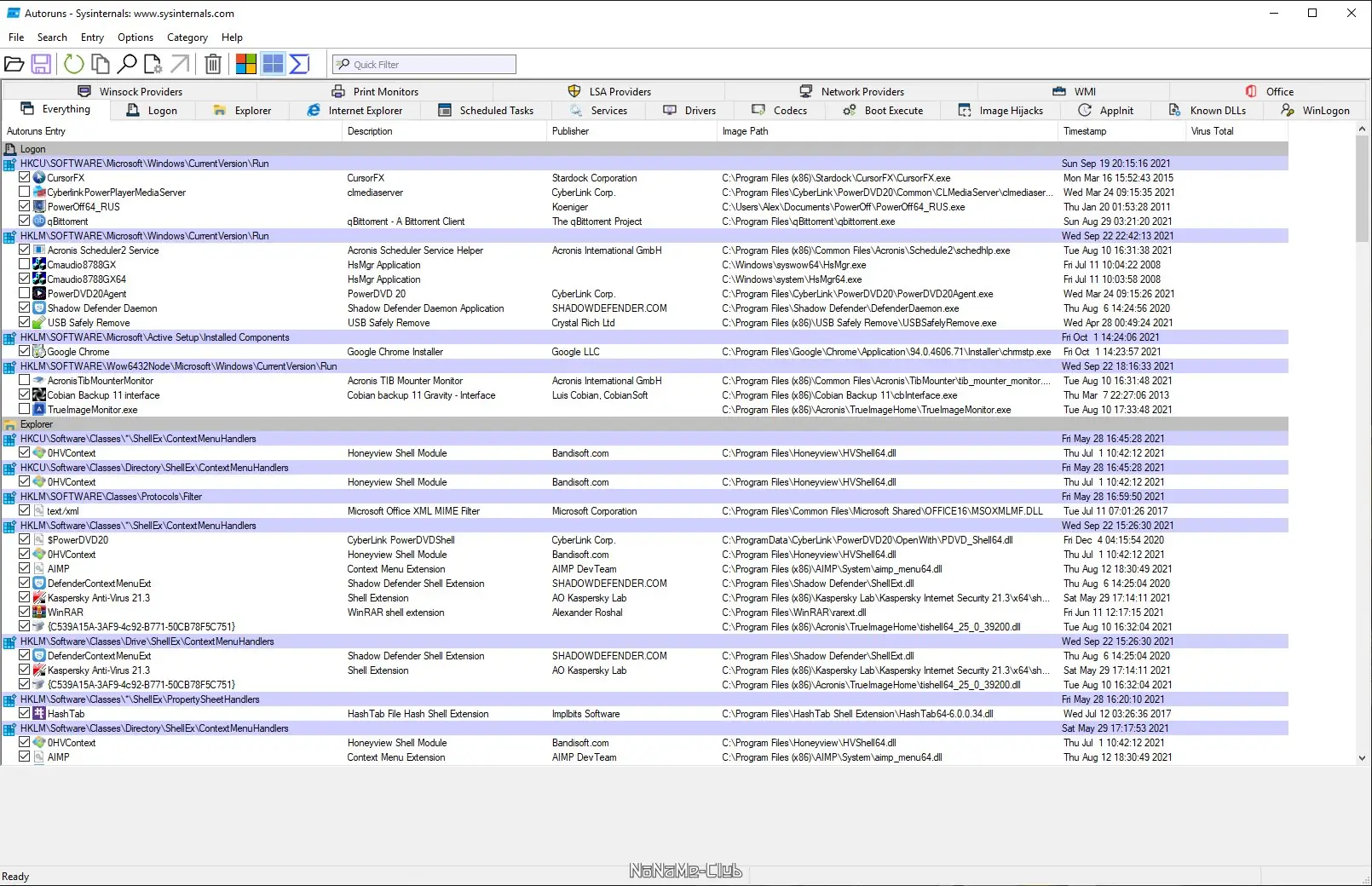Delete the entry with the trash icon
1372x886 pixels.
[x=213, y=64]
